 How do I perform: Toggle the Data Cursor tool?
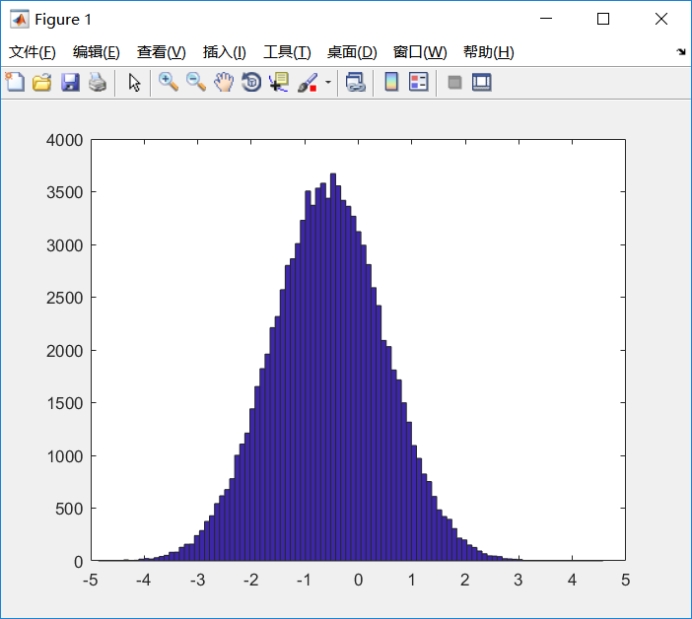coord(278,83)
